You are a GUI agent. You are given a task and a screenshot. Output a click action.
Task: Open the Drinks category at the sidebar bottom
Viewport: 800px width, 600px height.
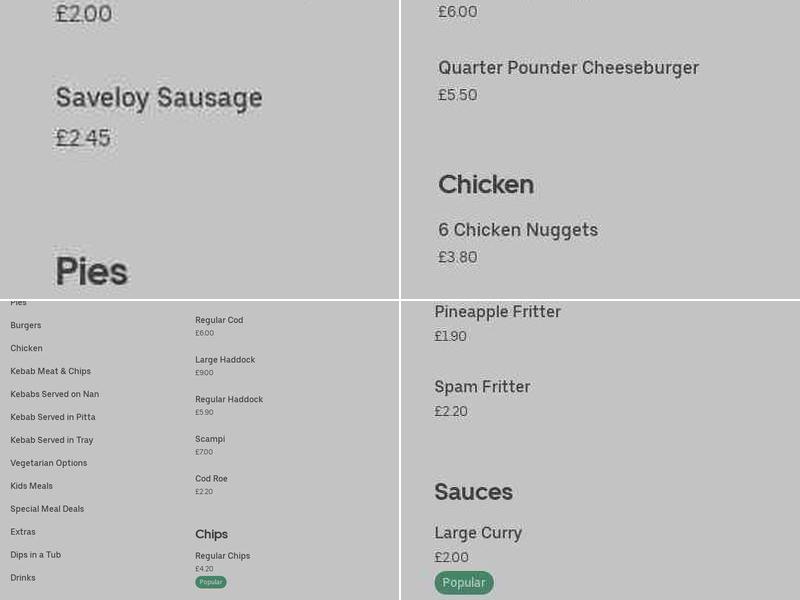click(22, 577)
